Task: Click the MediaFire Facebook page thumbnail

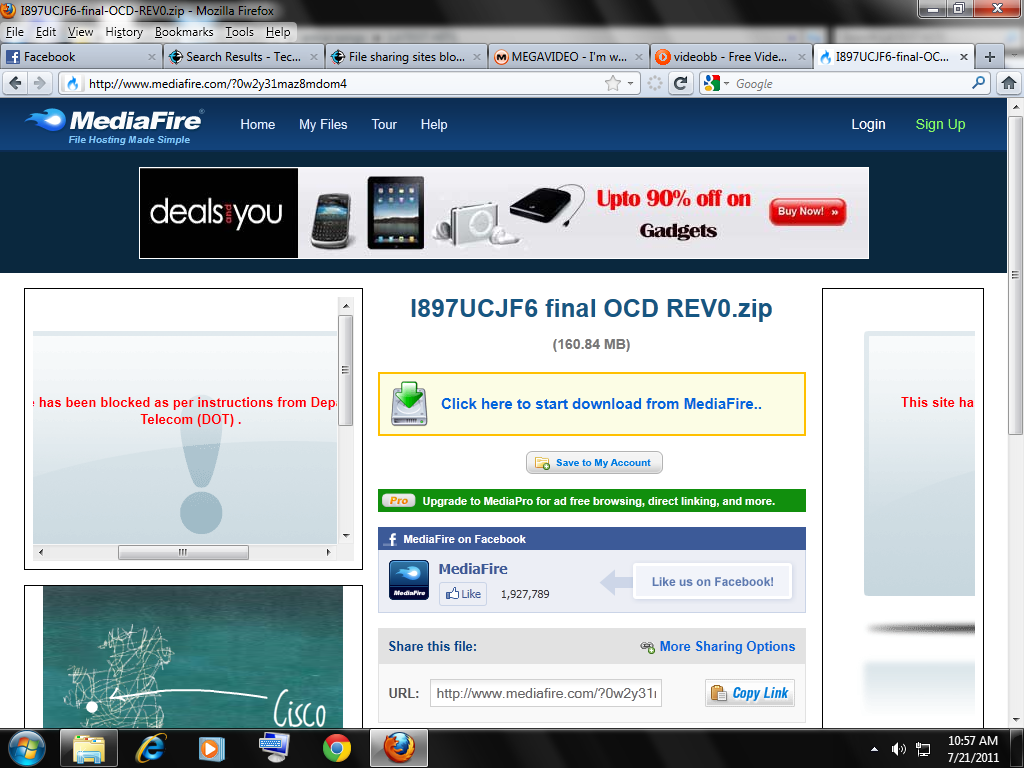Action: 409,580
